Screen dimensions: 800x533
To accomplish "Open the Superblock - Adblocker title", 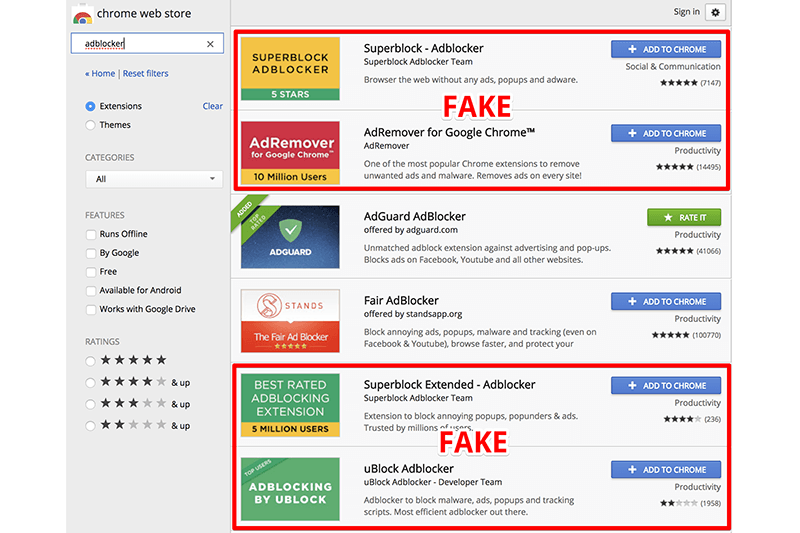I will tap(423, 48).
